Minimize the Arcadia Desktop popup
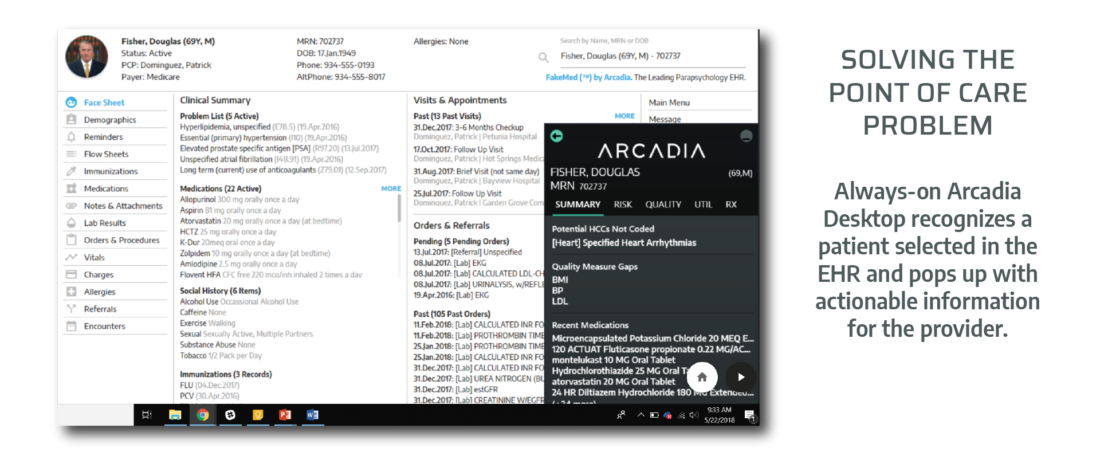 click(x=746, y=136)
